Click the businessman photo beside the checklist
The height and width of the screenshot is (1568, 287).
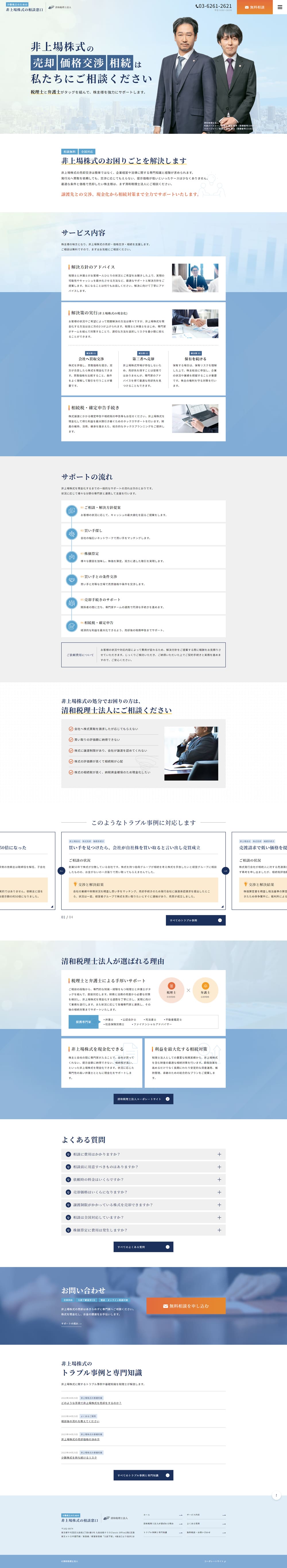191,754
